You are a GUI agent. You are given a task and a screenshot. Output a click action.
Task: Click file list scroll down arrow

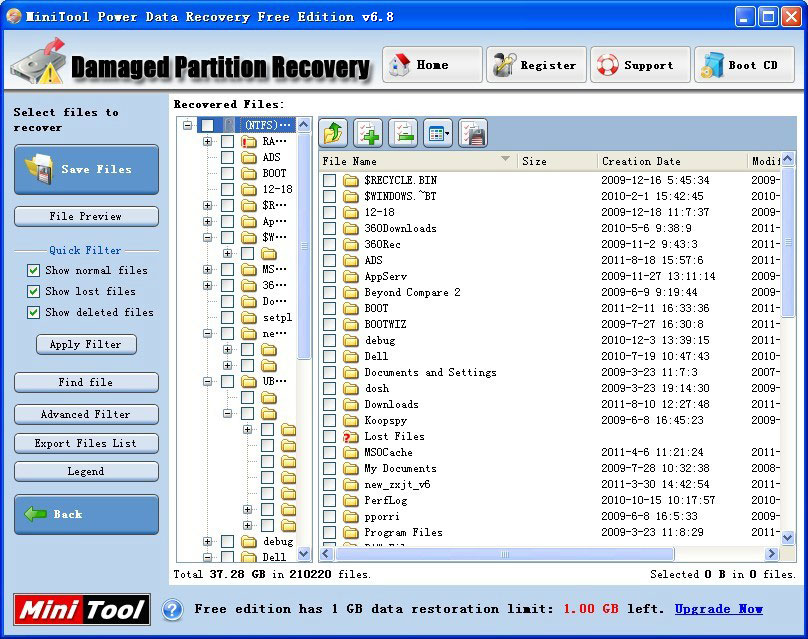788,537
